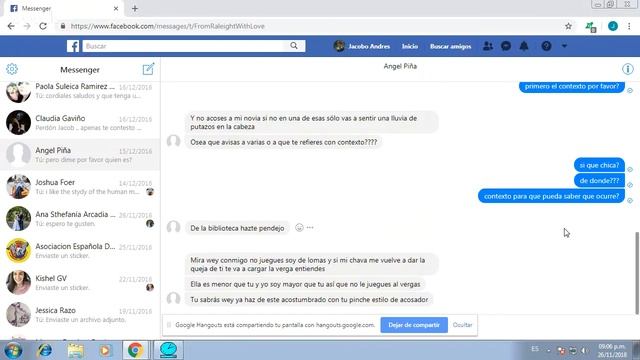This screenshot has height=360, width=640.
Task: Open Messenger settings gear icon
Action: point(12,69)
